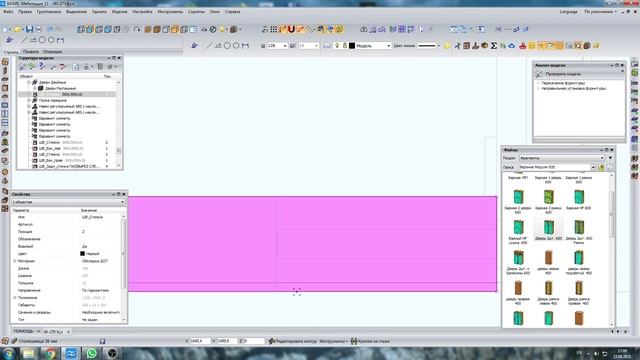Open the Раздел Фрагменты dropdown
This screenshot has height=360, width=640.
click(561, 158)
